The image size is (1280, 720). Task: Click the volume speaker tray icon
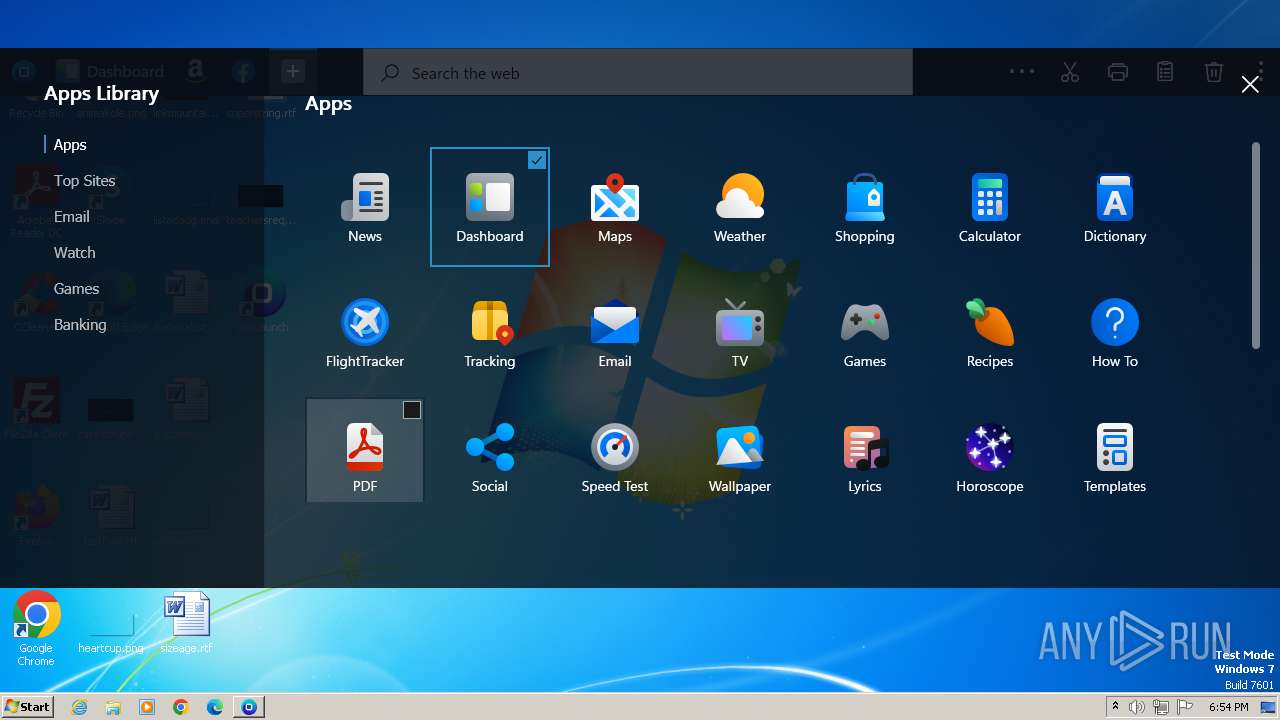(x=1137, y=707)
